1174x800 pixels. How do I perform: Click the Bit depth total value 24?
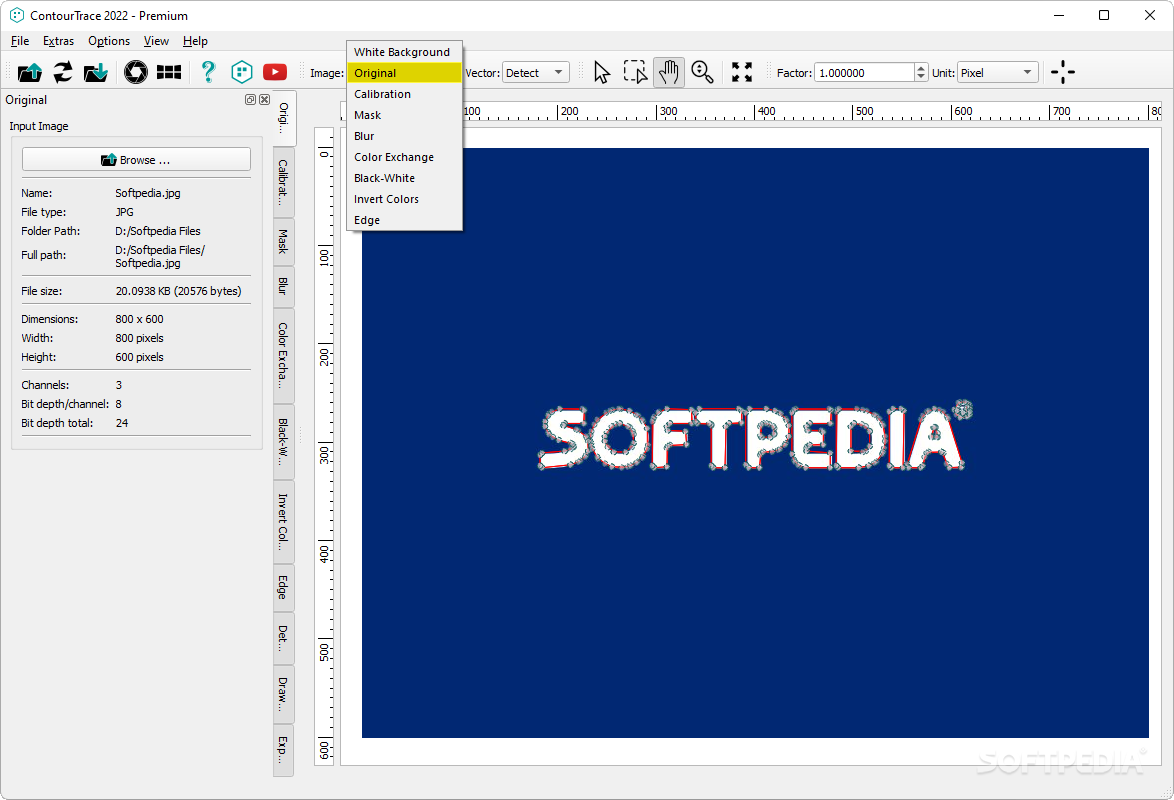click(x=121, y=423)
